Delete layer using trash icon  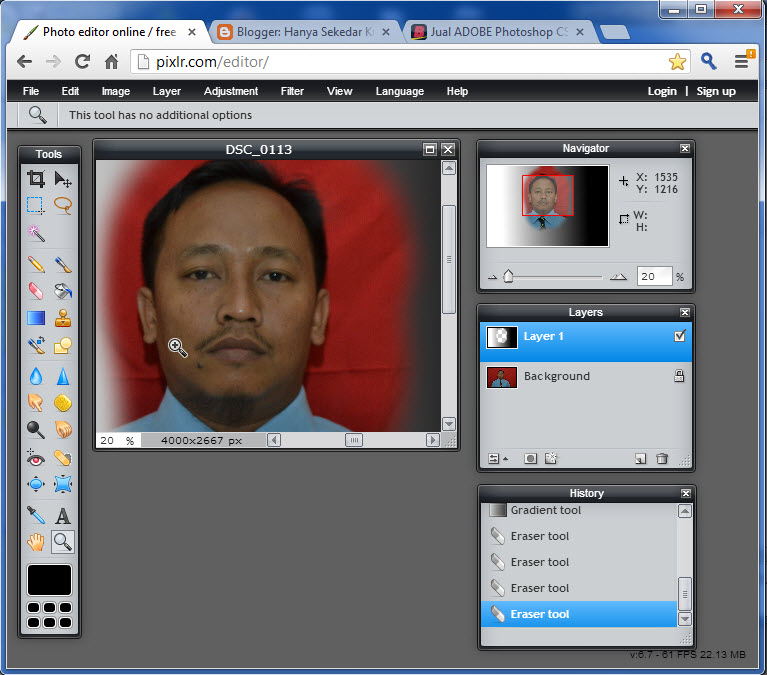[662, 459]
